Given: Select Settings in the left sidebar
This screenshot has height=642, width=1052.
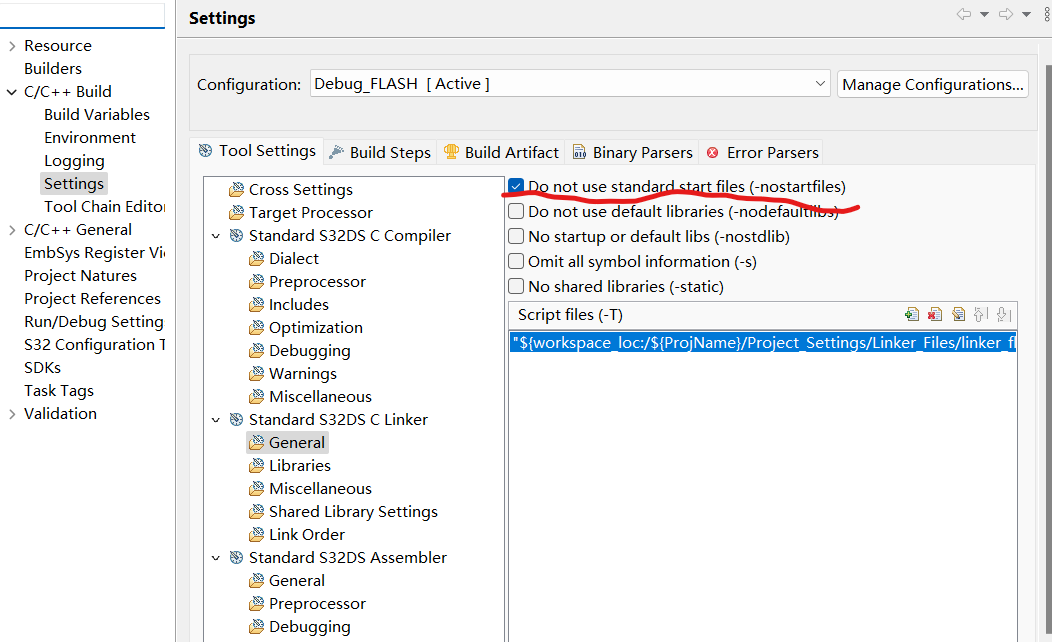Looking at the screenshot, I should [x=73, y=183].
